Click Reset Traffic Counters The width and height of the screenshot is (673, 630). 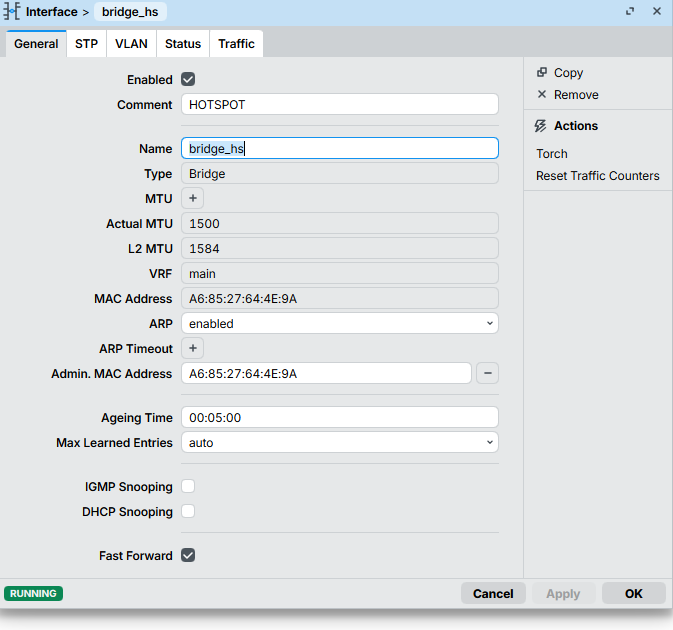point(597,176)
